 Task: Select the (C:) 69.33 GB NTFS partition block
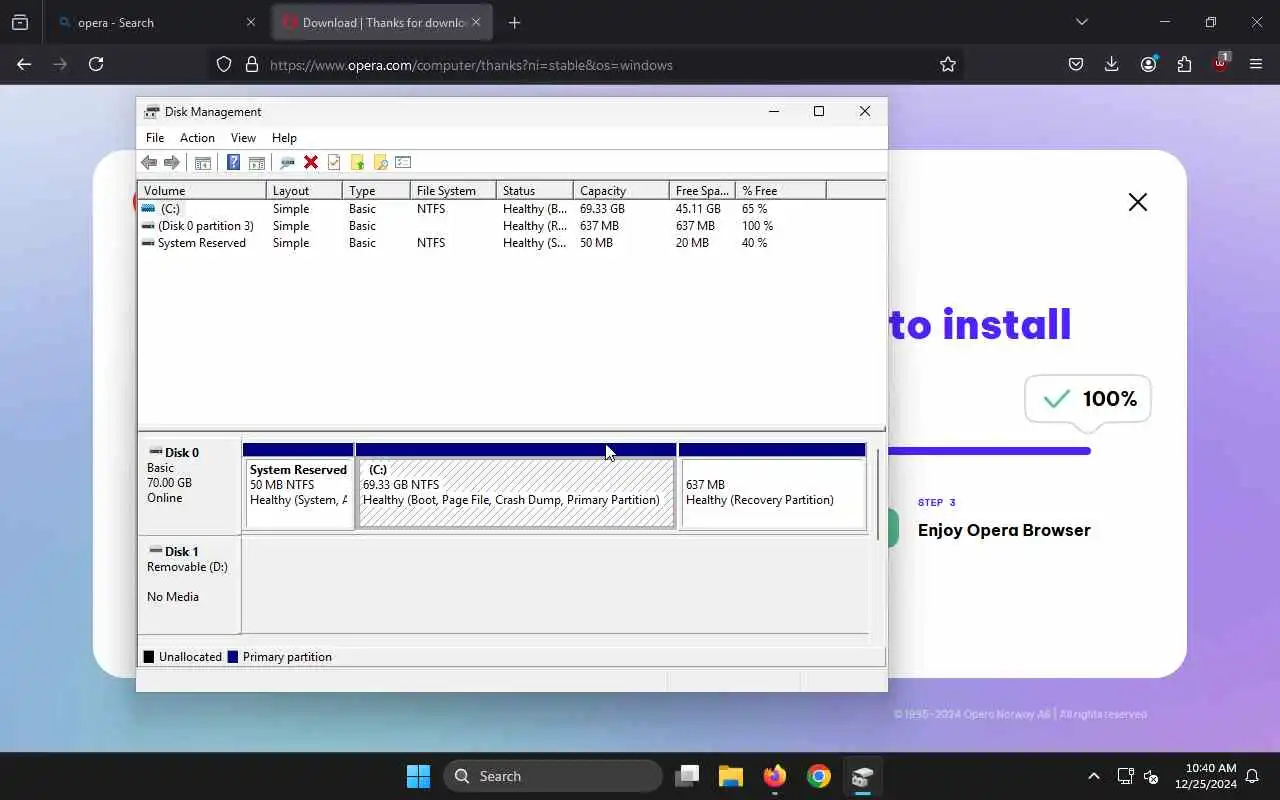click(516, 486)
